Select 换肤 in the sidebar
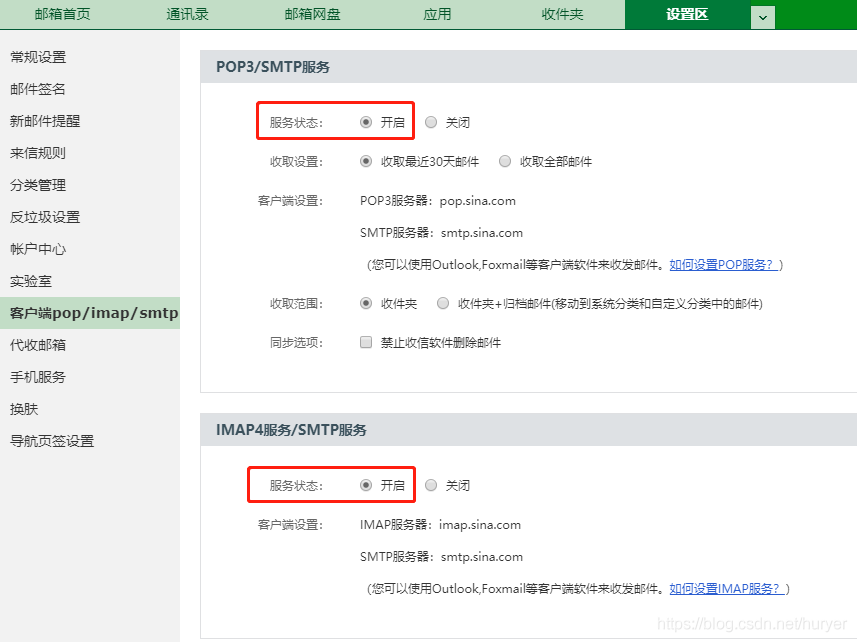 coord(24,409)
